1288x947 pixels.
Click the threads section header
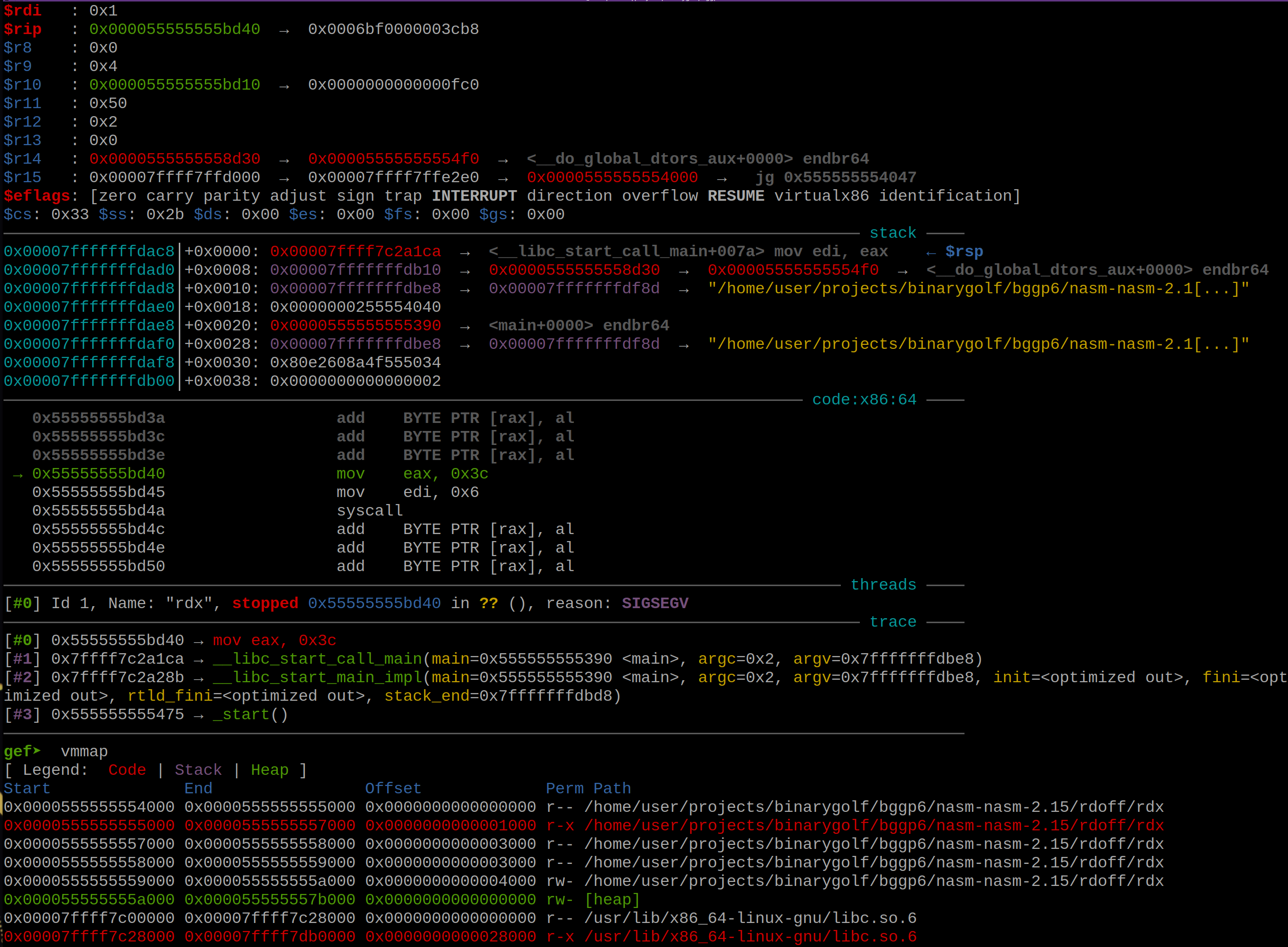882,585
